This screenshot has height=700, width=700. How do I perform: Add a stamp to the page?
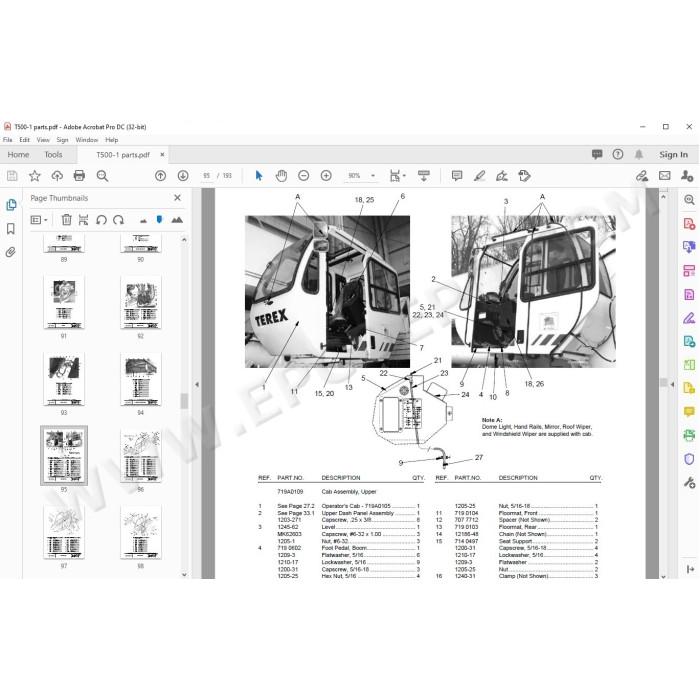point(524,176)
